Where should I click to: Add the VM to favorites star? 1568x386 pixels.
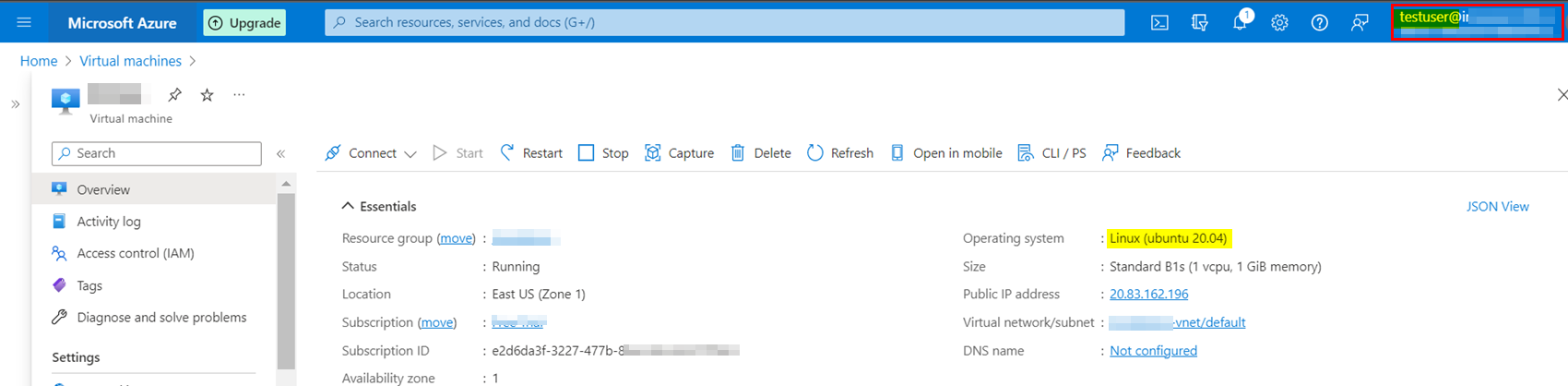click(208, 94)
